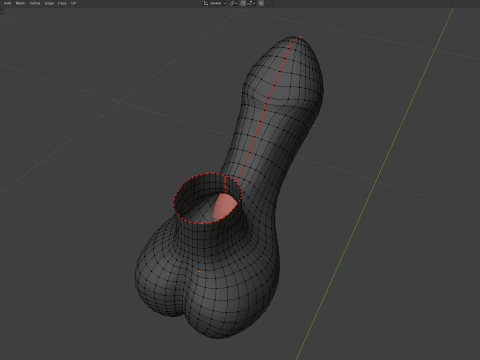Open the Add menu
The width and height of the screenshot is (480, 360).
(x=7, y=3)
